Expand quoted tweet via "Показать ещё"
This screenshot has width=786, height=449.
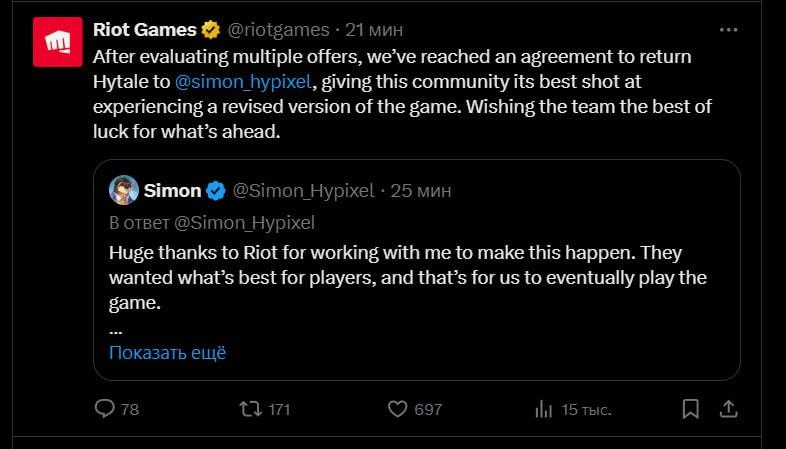tap(167, 352)
